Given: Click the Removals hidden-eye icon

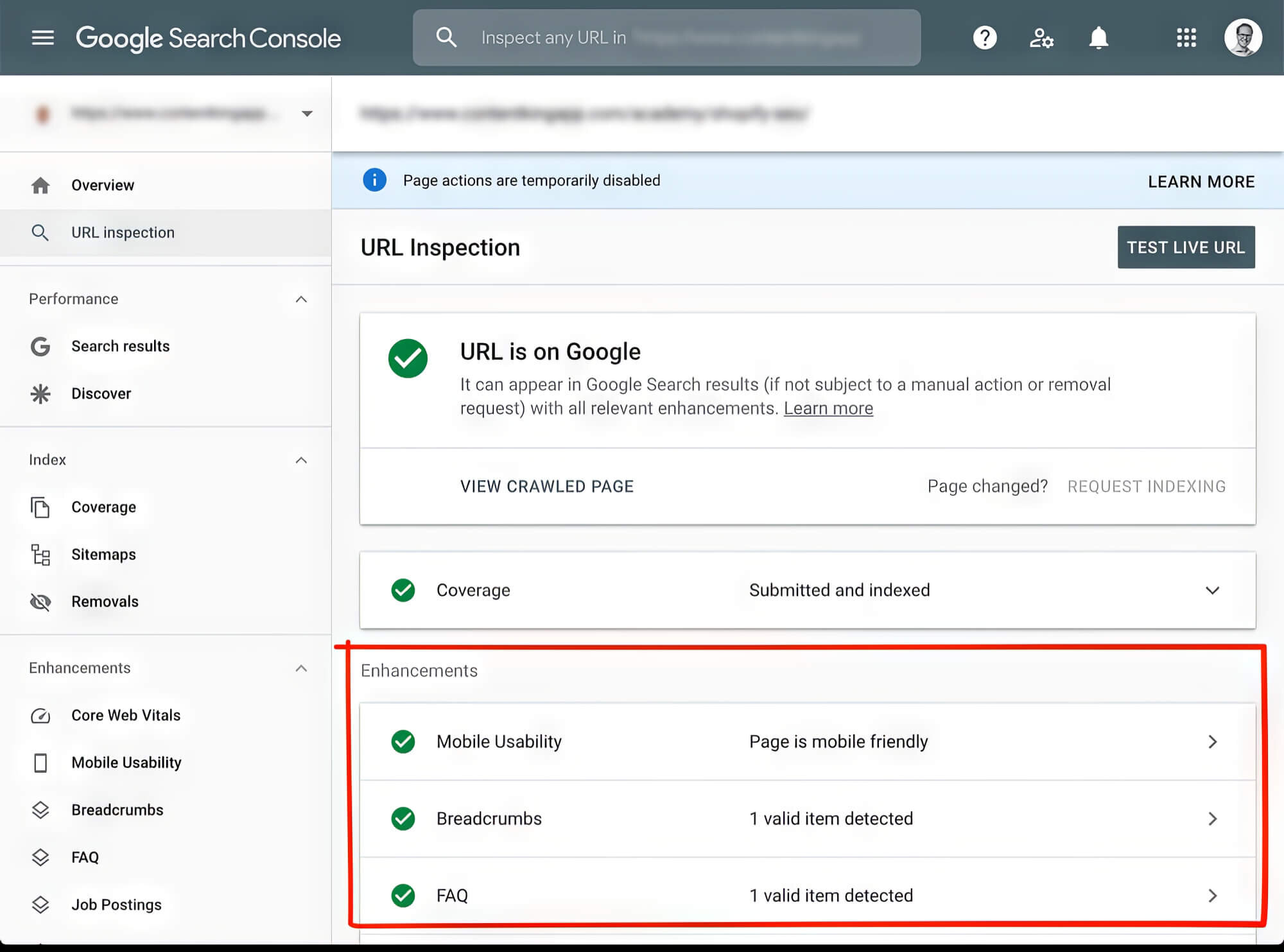Looking at the screenshot, I should tap(40, 602).
